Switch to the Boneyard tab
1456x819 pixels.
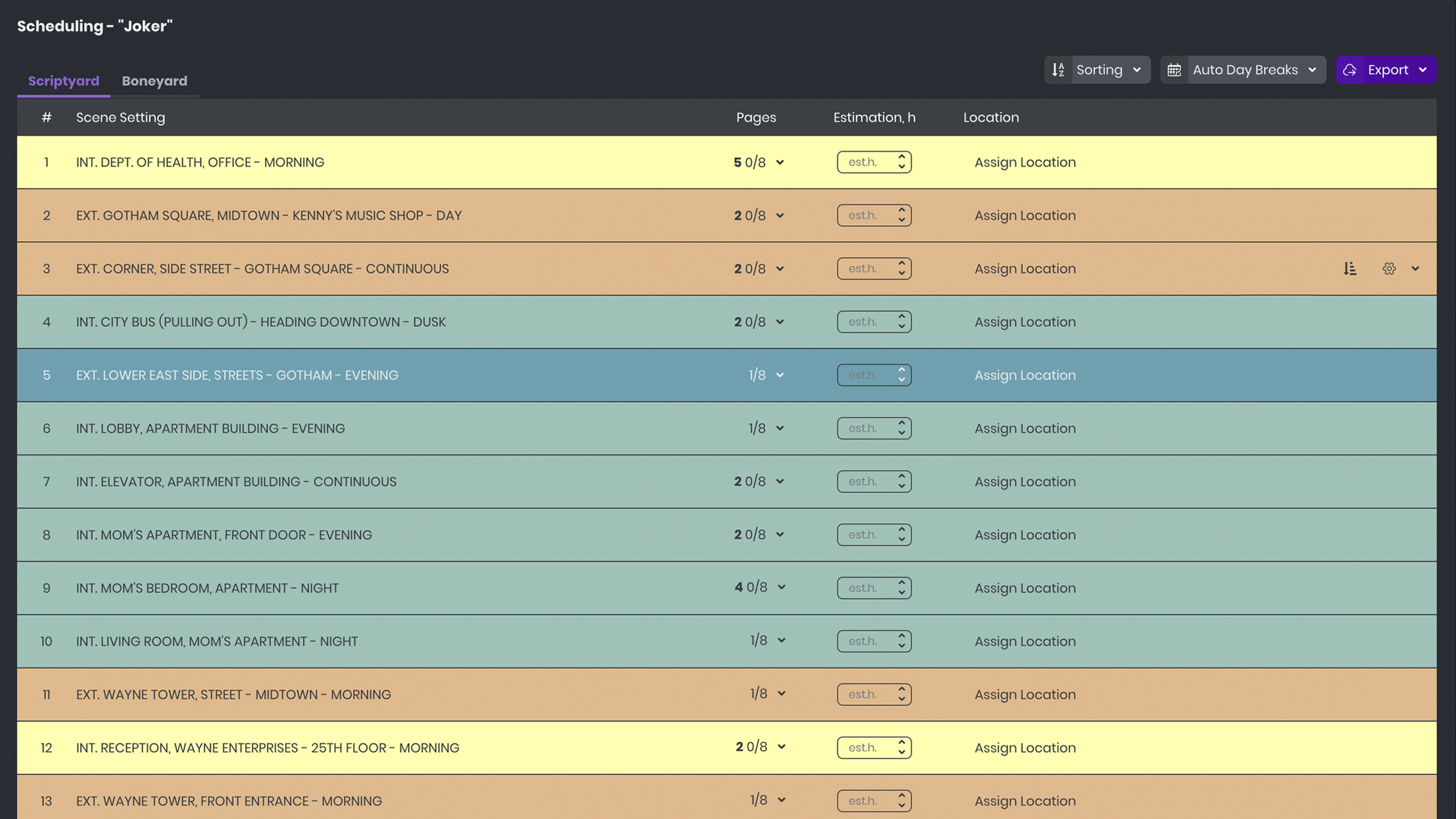[x=154, y=81]
